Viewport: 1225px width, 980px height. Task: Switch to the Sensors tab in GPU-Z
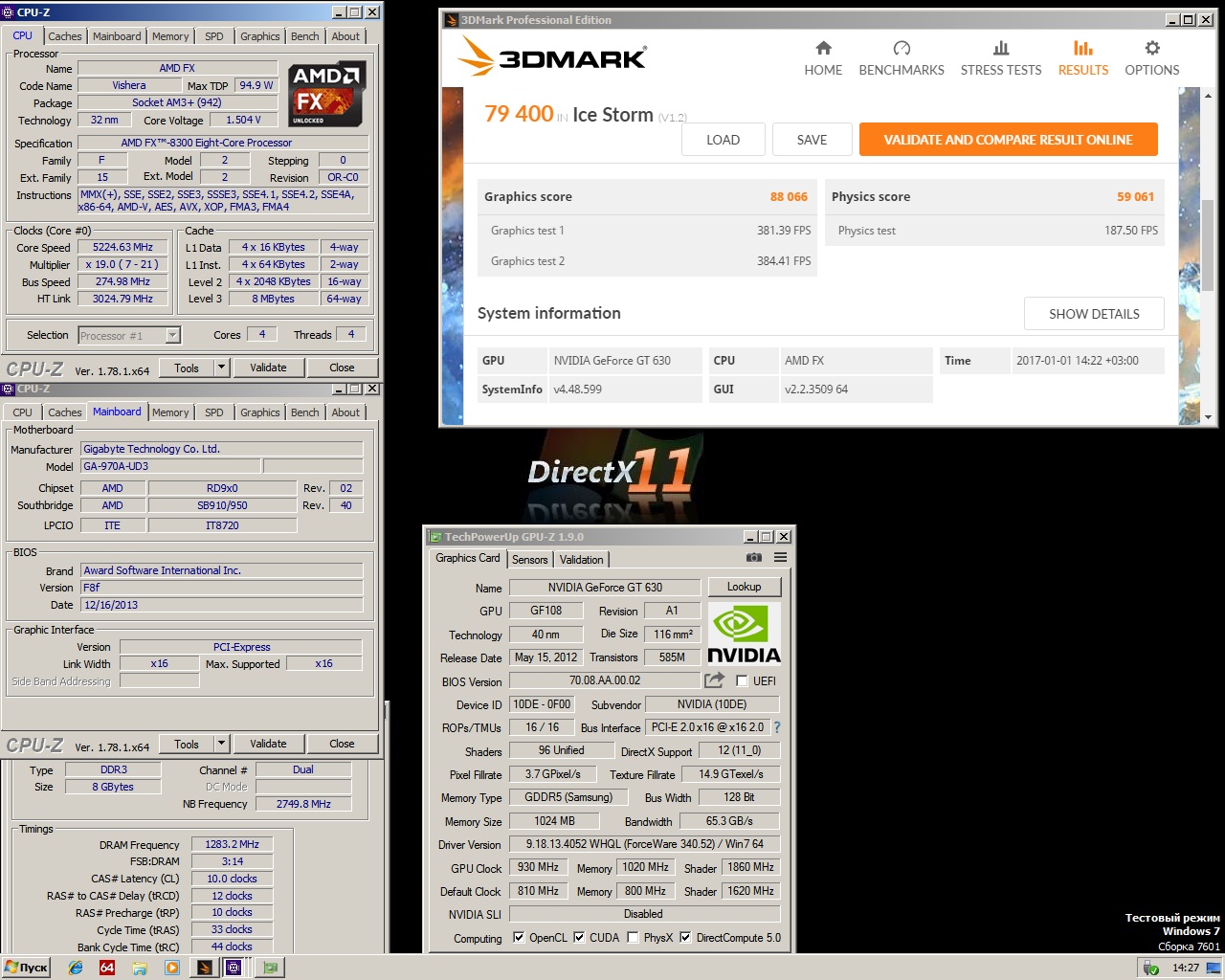coord(529,560)
